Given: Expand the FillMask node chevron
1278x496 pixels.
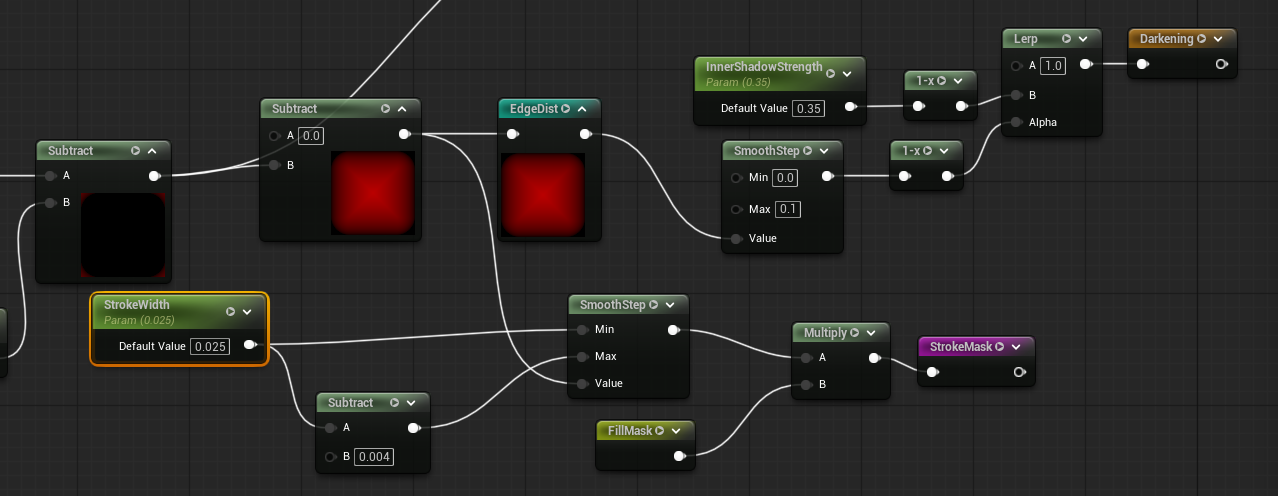Looking at the screenshot, I should (676, 430).
